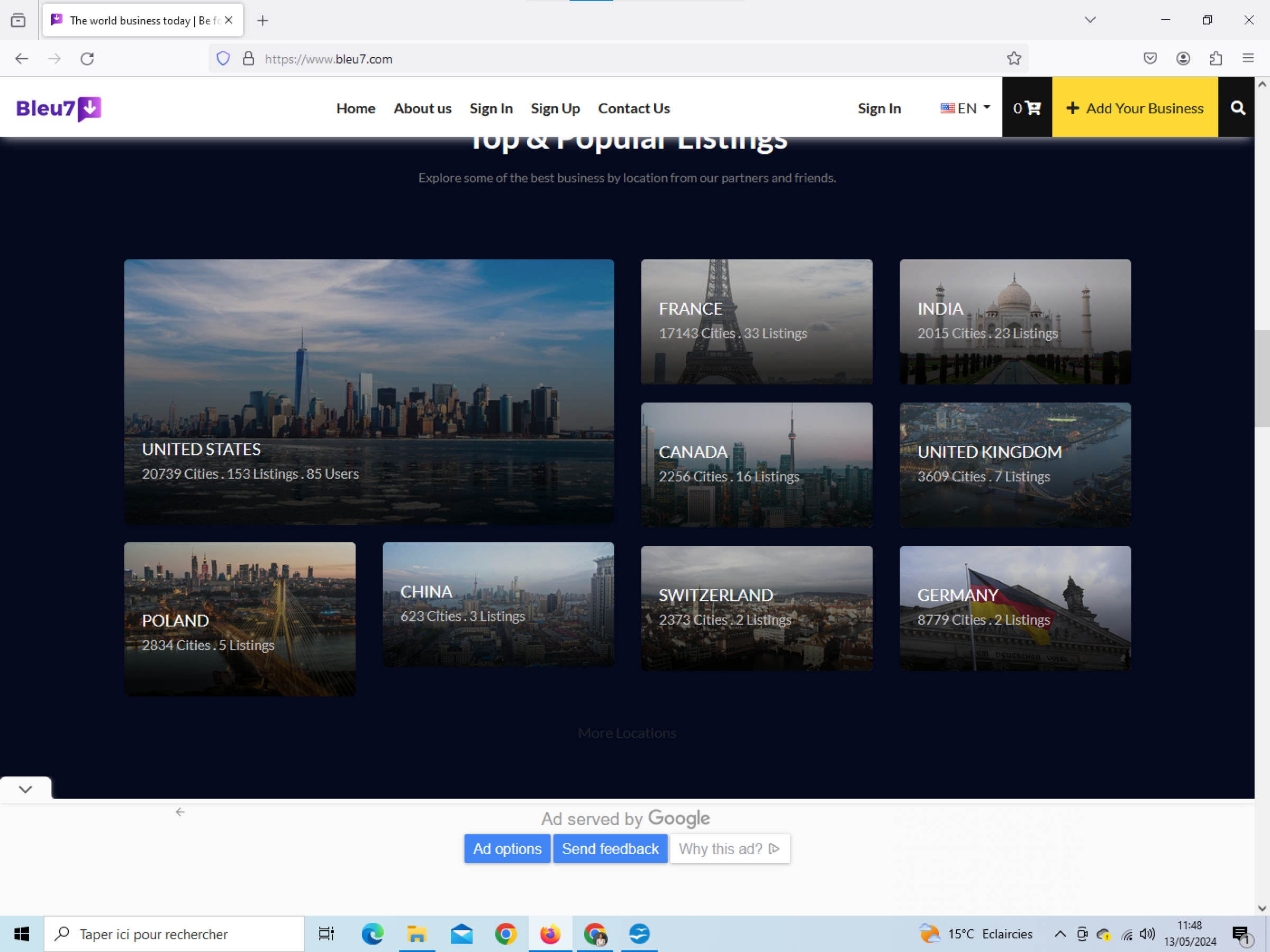Click Why this ad? button
This screenshot has height=952, width=1270.
[730, 848]
